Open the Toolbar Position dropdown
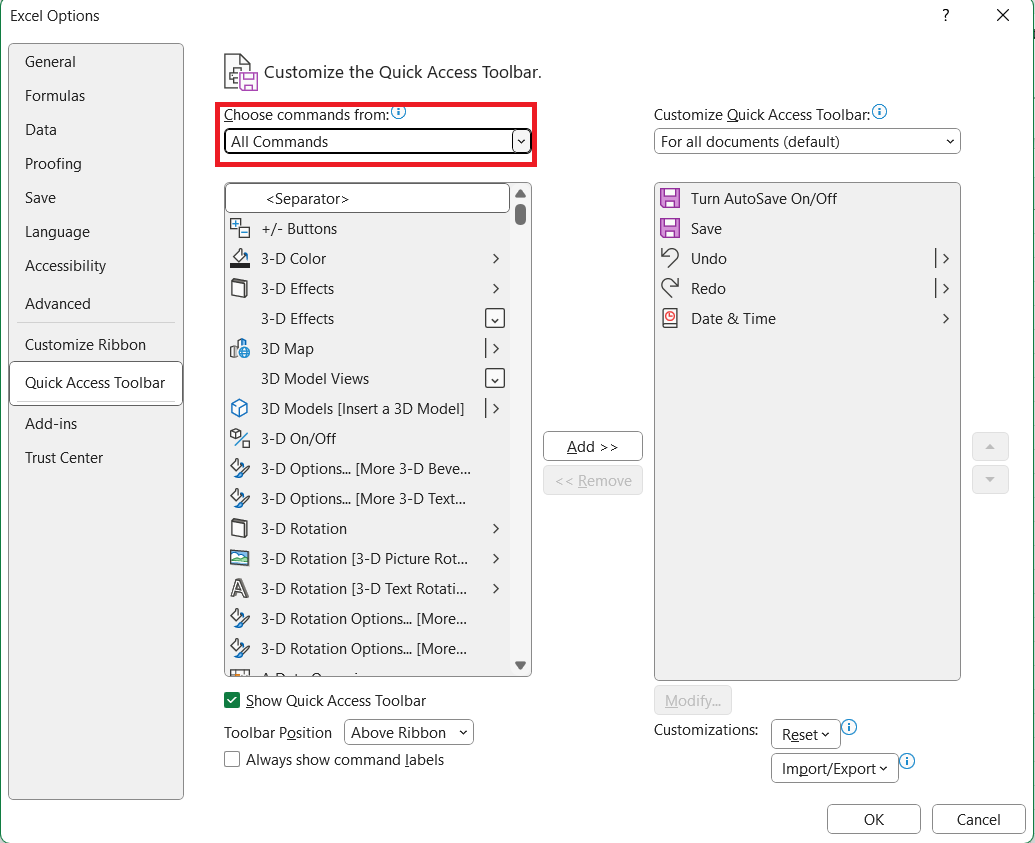 click(409, 732)
